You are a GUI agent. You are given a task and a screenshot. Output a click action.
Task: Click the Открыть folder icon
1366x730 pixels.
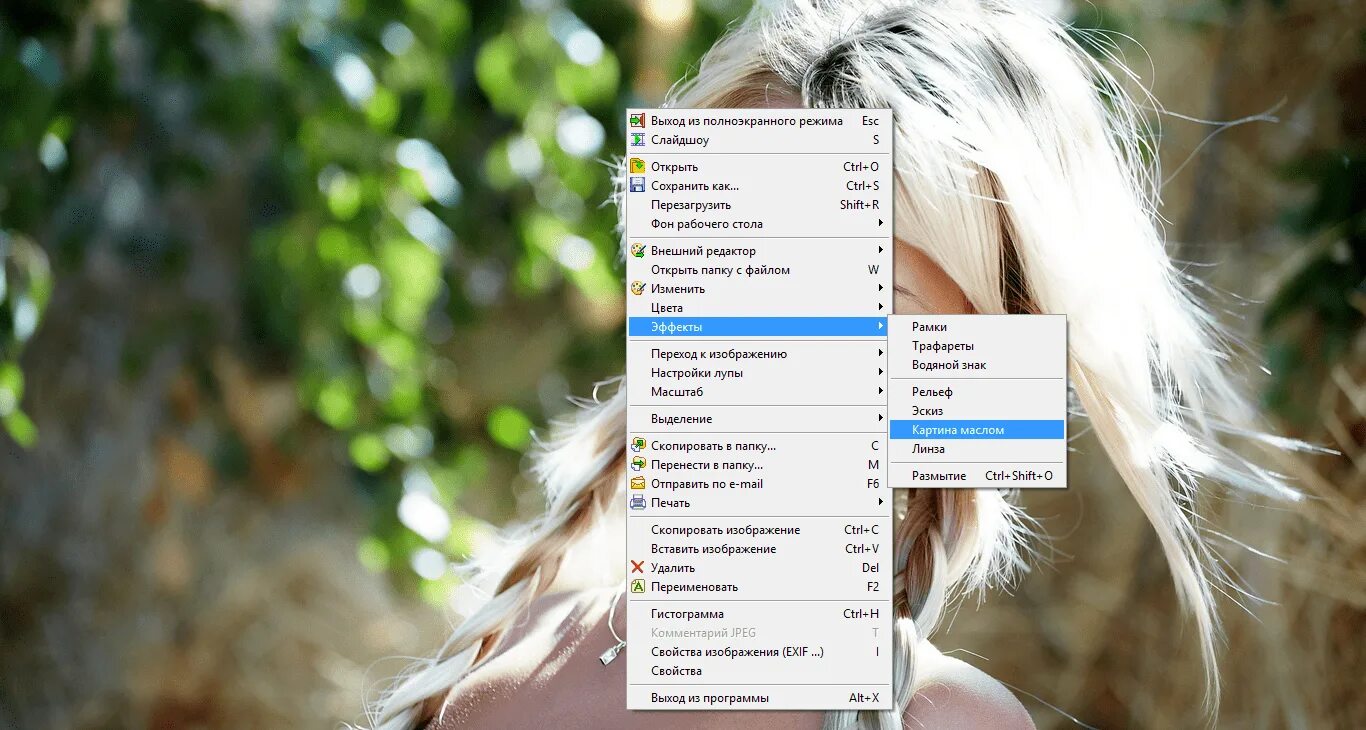coord(637,167)
